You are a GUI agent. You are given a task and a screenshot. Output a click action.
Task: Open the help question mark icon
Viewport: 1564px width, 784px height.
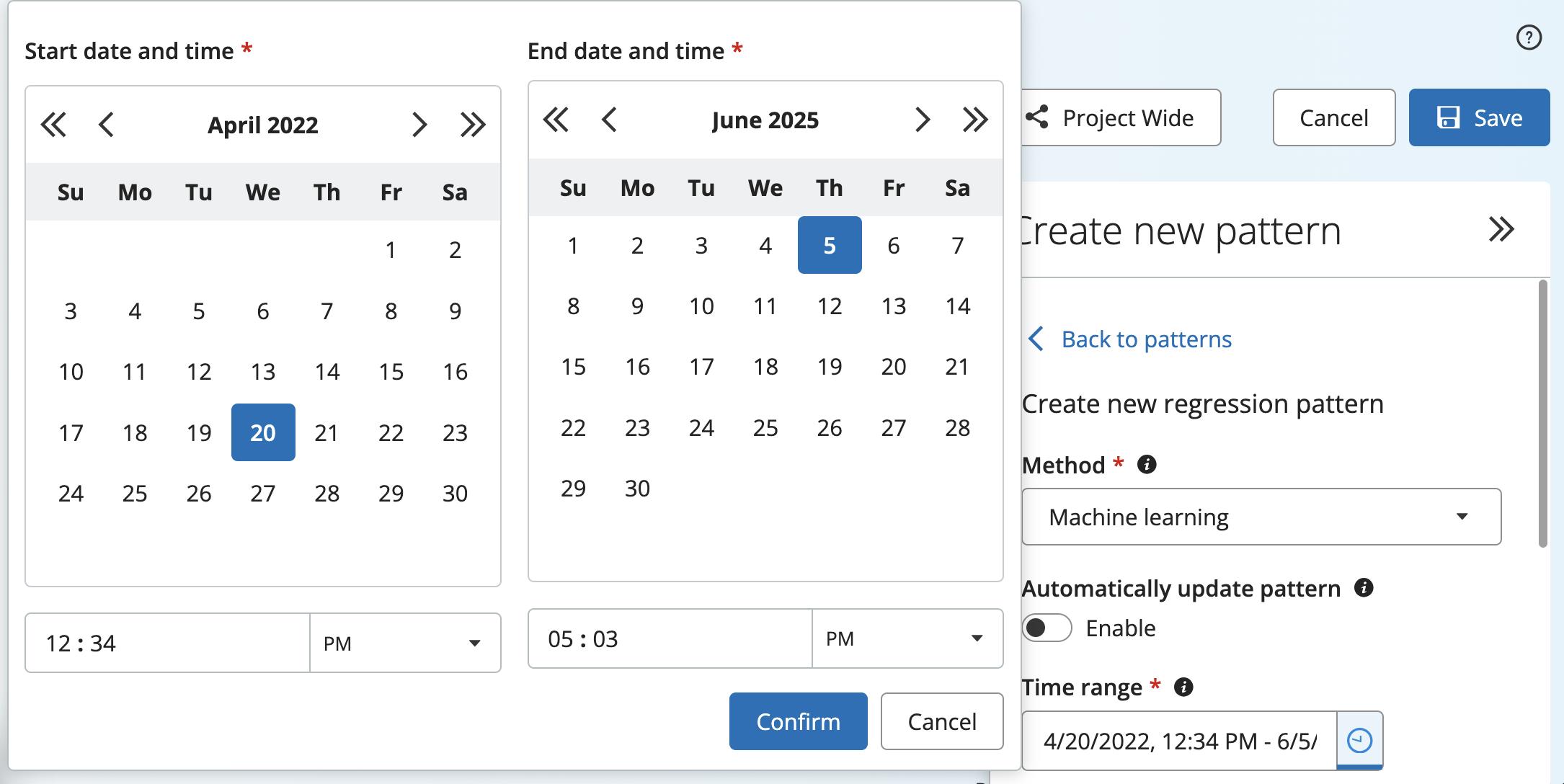pyautogui.click(x=1529, y=37)
